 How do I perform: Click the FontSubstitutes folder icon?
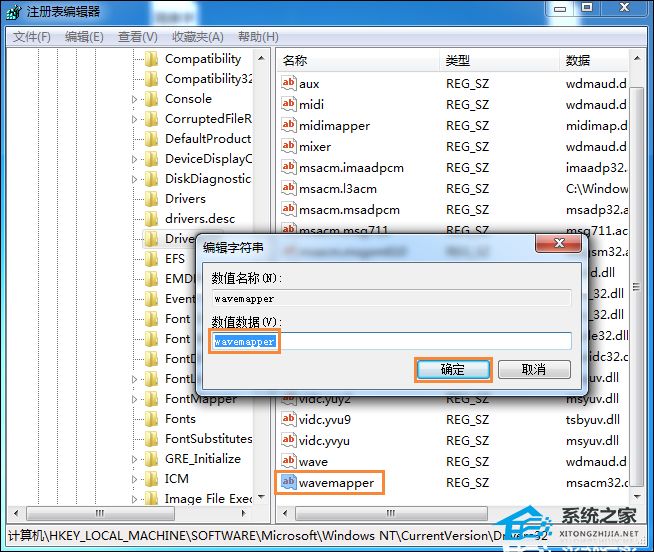[x=151, y=439]
